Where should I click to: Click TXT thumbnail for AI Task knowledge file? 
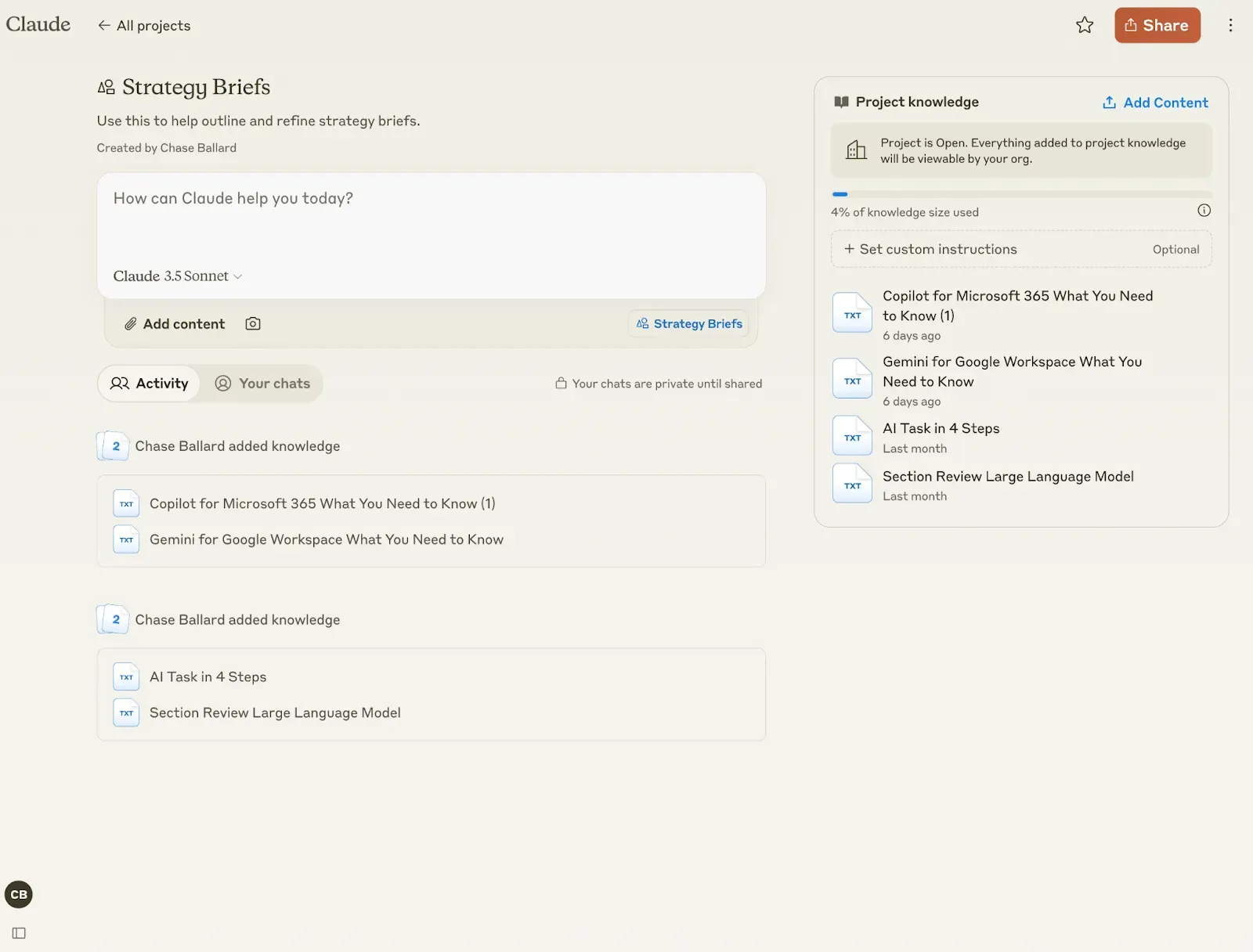[852, 436]
